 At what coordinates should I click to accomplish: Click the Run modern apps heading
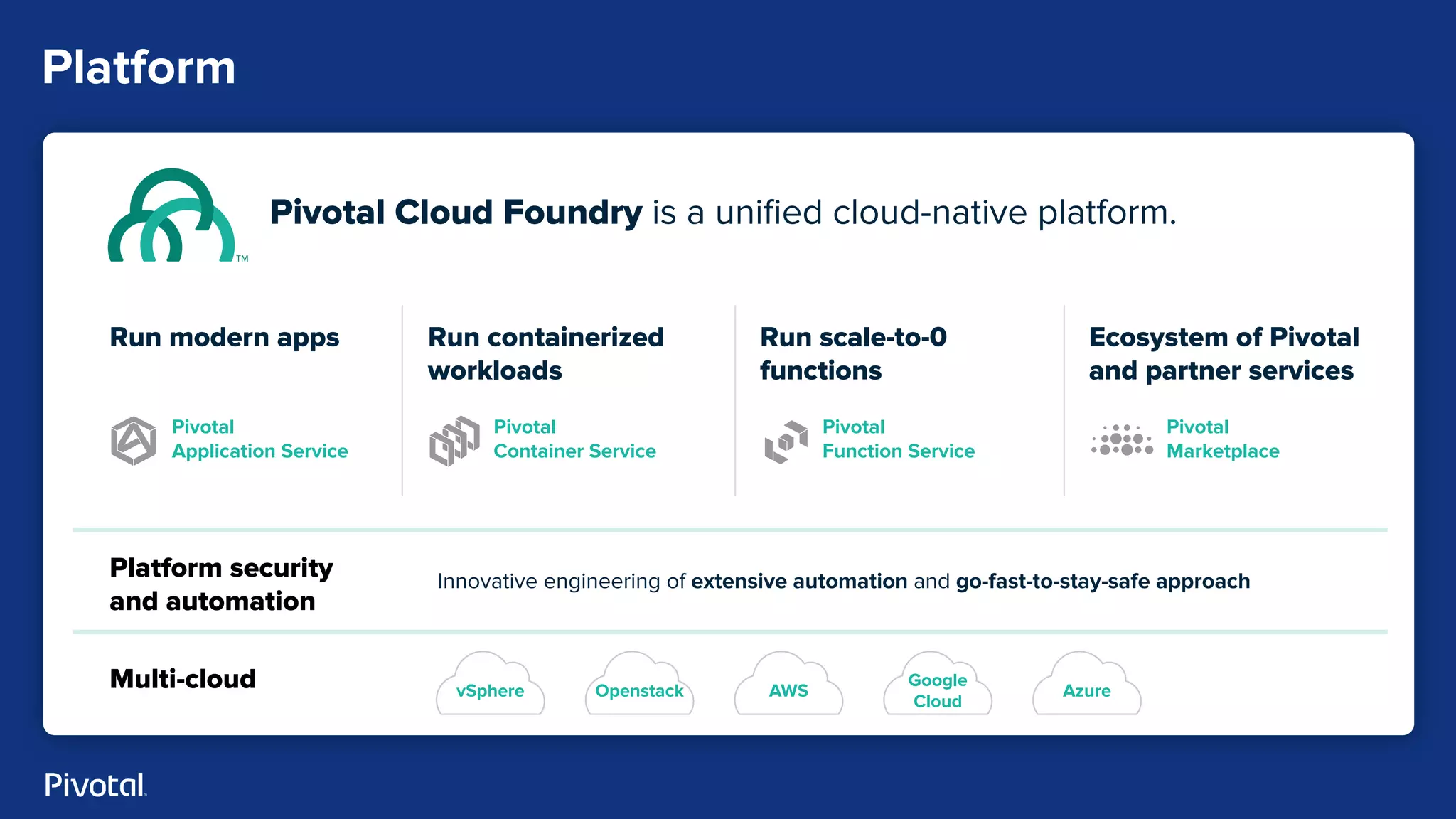[x=224, y=338]
